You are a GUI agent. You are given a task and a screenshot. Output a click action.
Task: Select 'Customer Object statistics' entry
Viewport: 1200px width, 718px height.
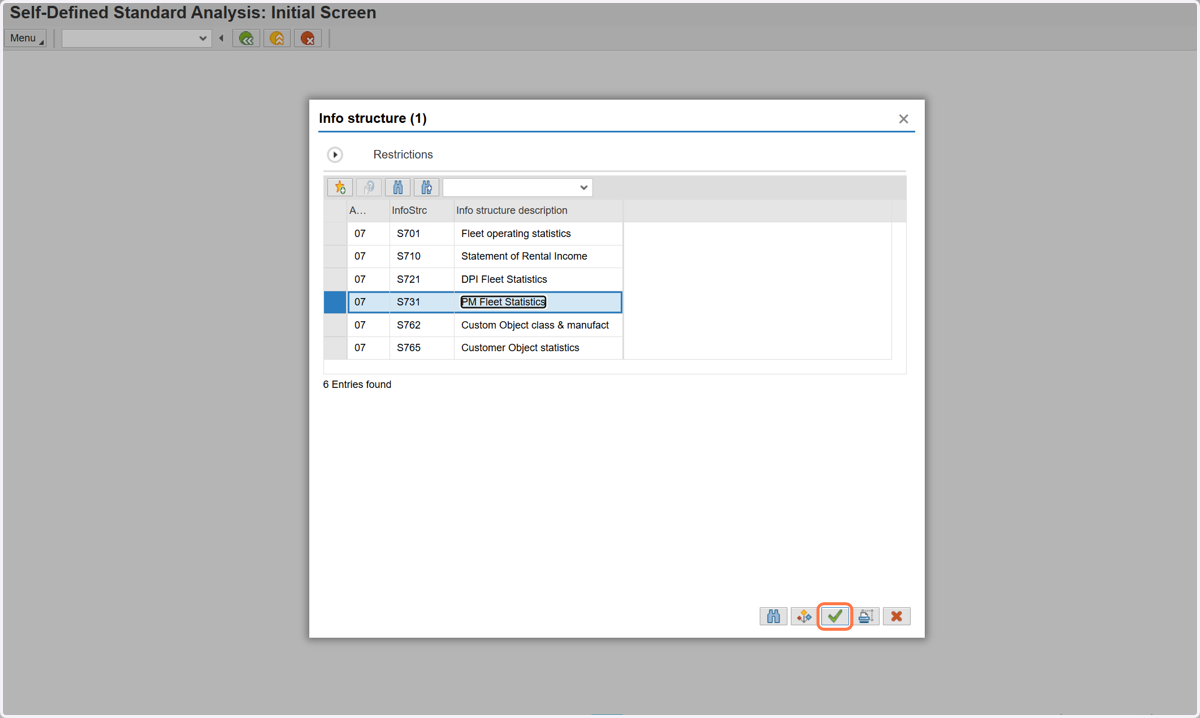tap(538, 348)
